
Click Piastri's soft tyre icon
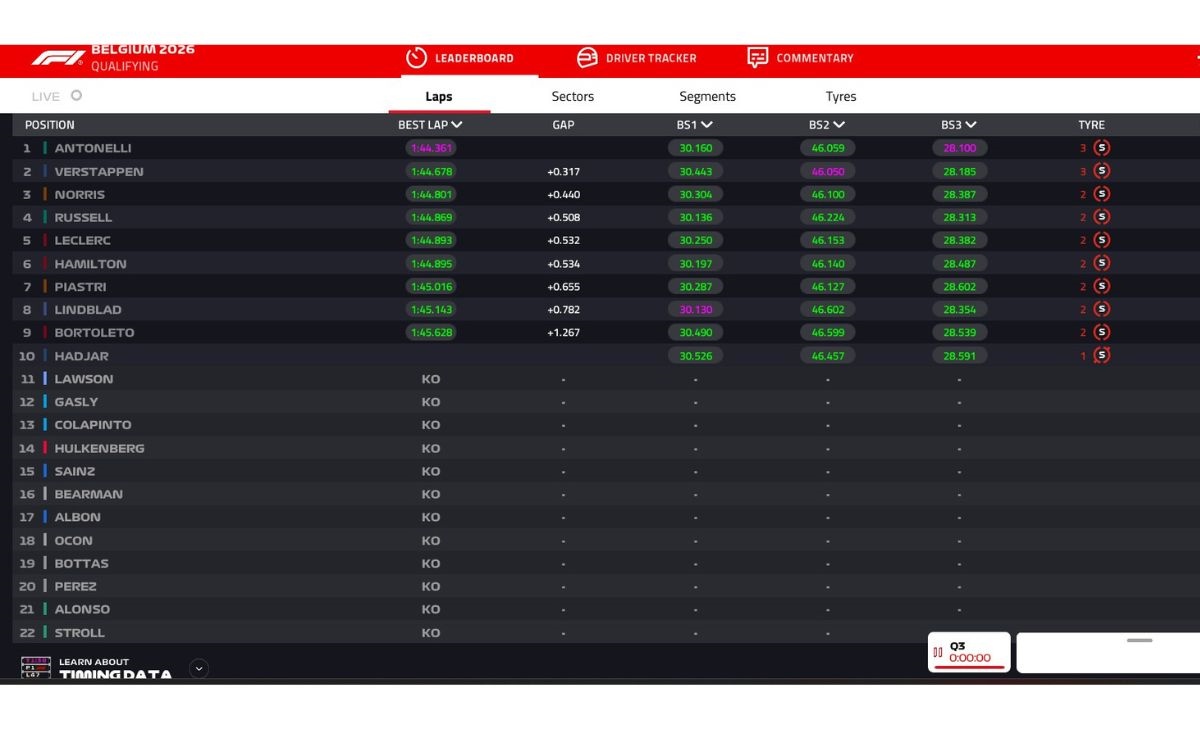tap(1102, 286)
